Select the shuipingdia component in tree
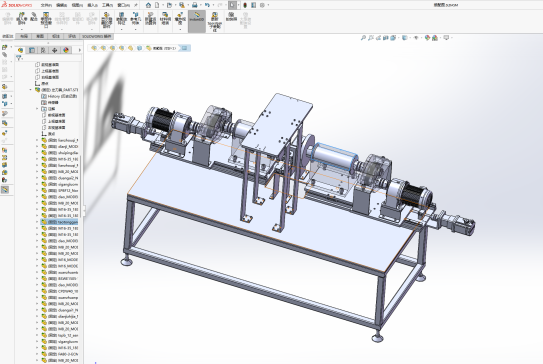Viewport: 543px width, 364px height. [x=60, y=153]
